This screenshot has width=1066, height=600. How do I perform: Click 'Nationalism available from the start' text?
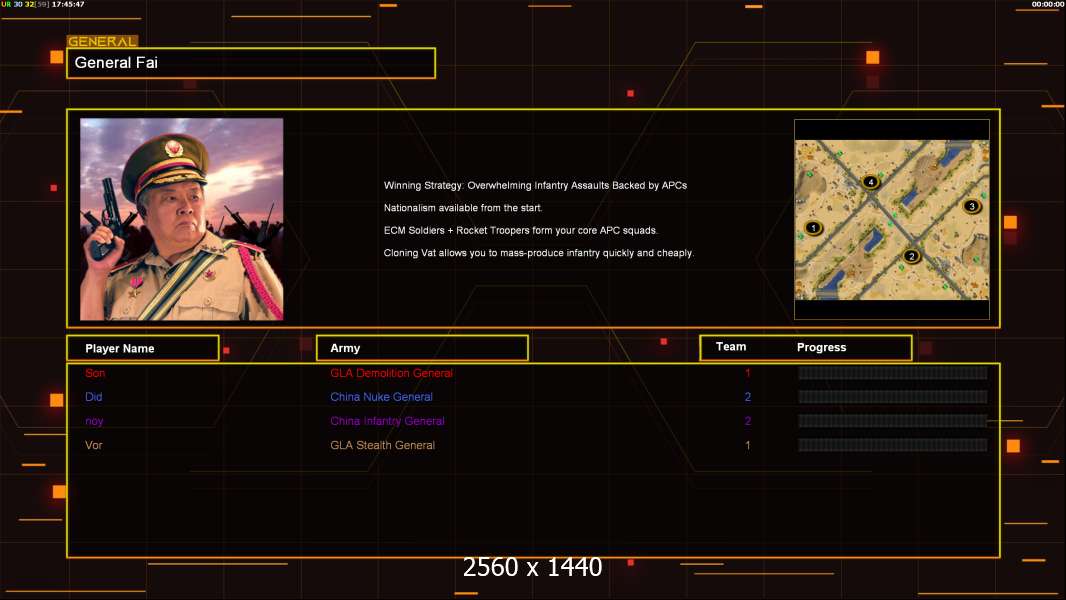coord(463,208)
